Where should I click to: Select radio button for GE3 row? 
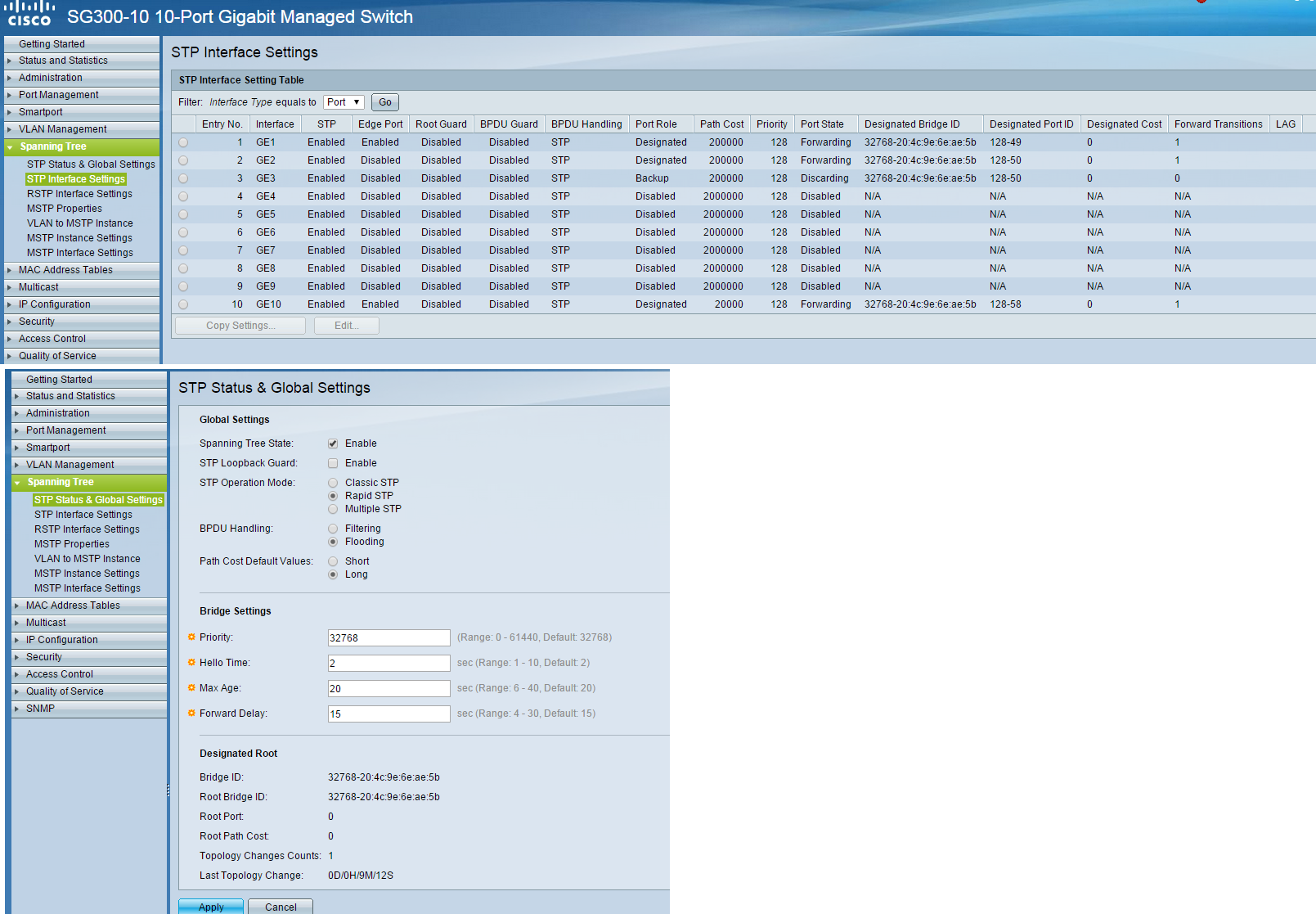[x=183, y=178]
